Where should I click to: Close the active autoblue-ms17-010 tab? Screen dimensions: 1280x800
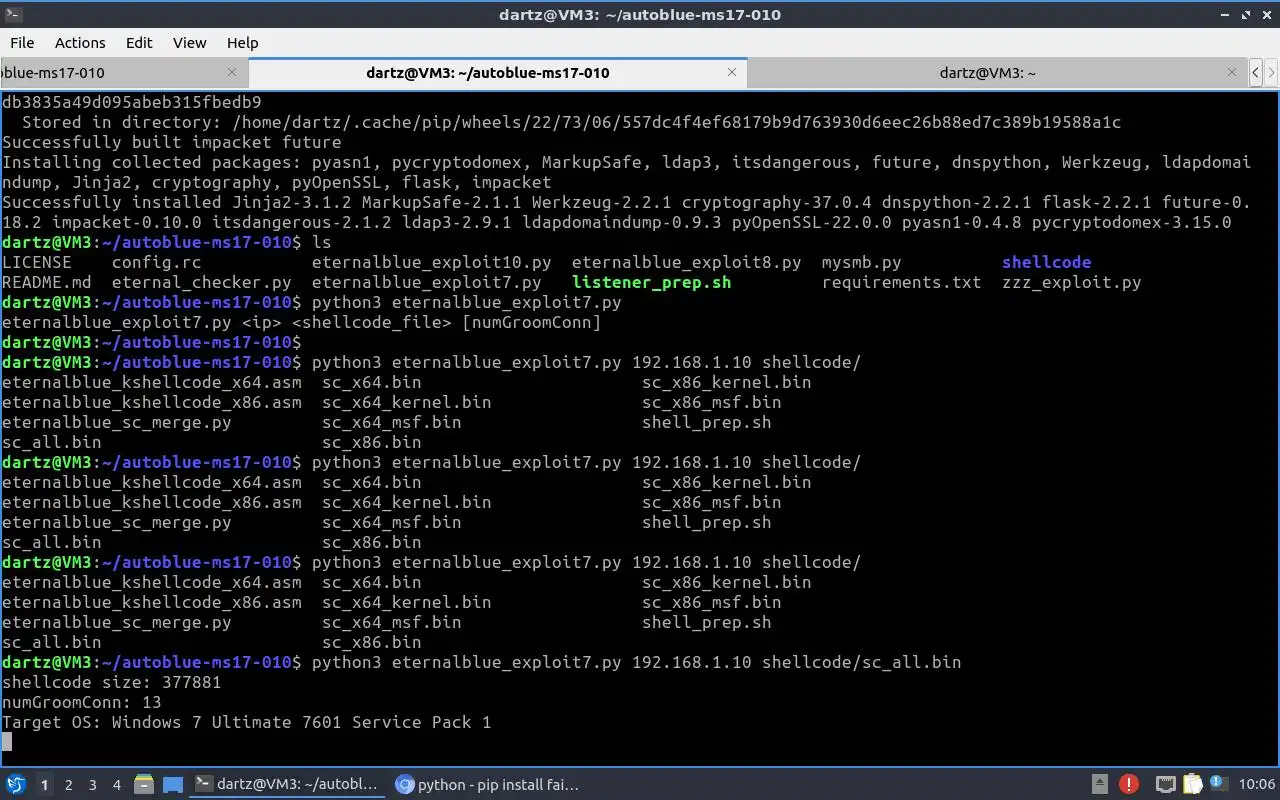tap(732, 72)
